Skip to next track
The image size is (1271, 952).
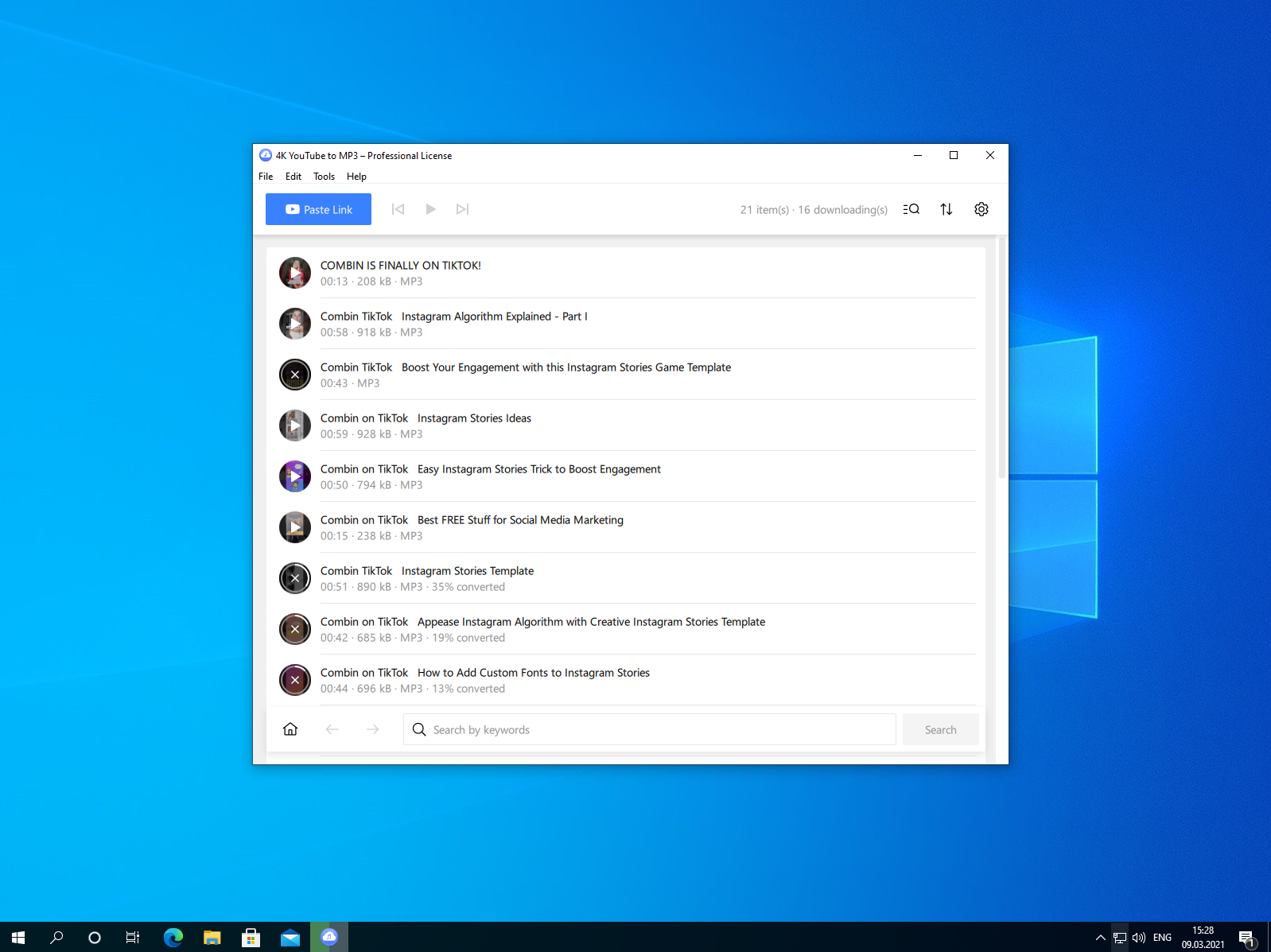pyautogui.click(x=462, y=209)
